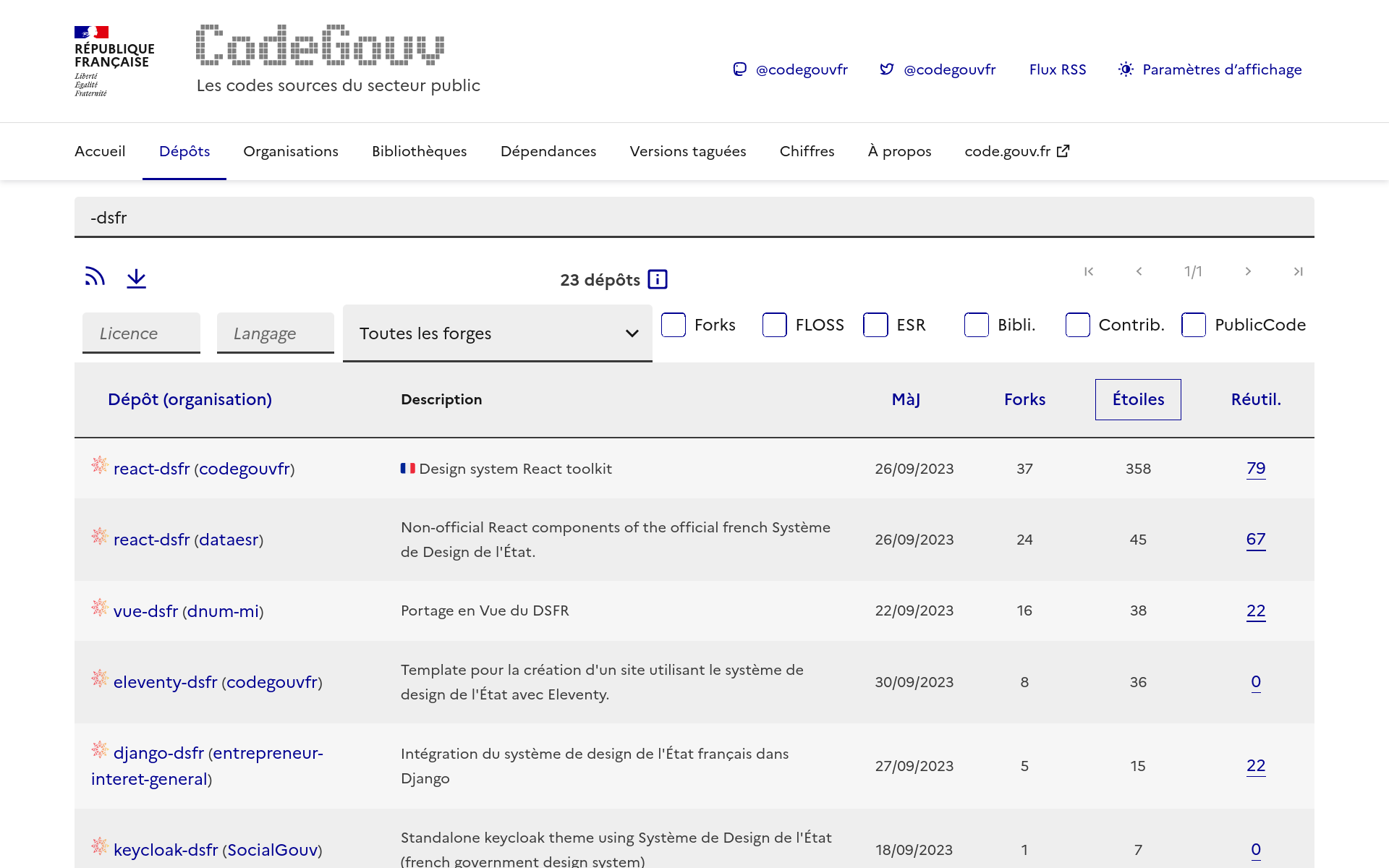Viewport: 1389px width, 868px height.
Task: Enable the FLOSS checkbox filter
Action: click(775, 325)
